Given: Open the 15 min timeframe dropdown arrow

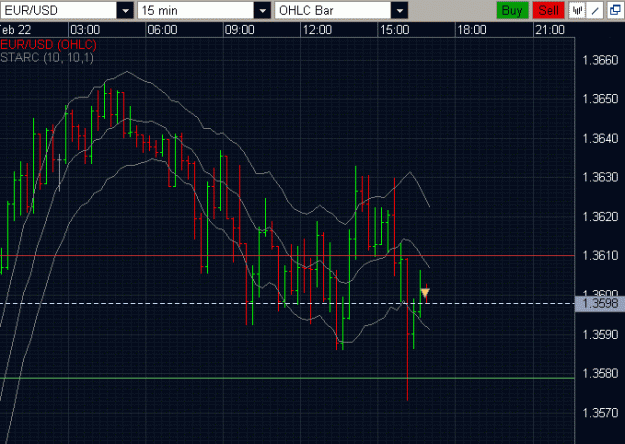Looking at the screenshot, I should [262, 10].
